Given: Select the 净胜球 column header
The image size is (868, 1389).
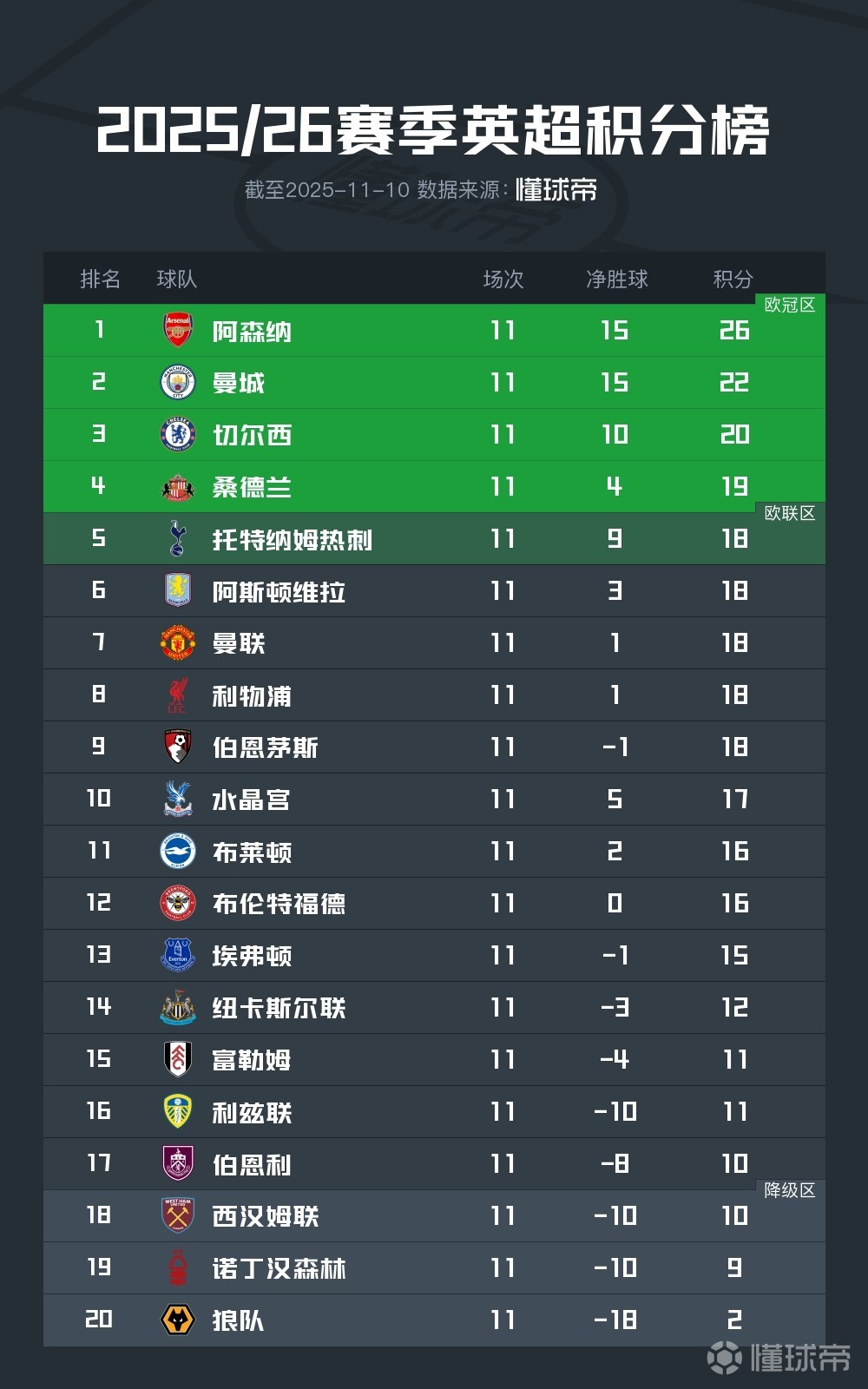Looking at the screenshot, I should tap(616, 279).
